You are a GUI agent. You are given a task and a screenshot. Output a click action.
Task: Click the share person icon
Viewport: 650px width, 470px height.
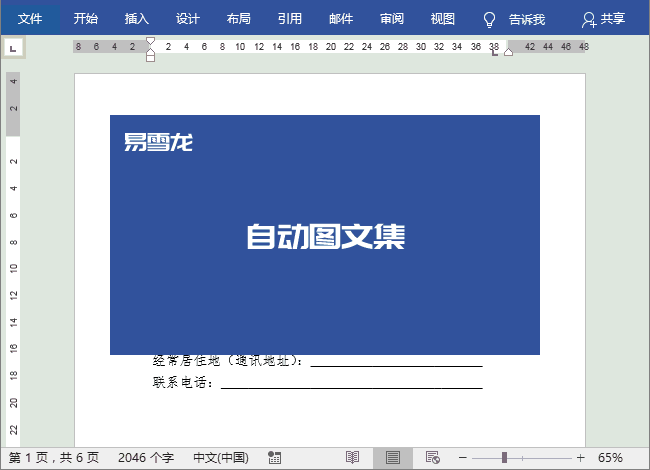tap(589, 19)
